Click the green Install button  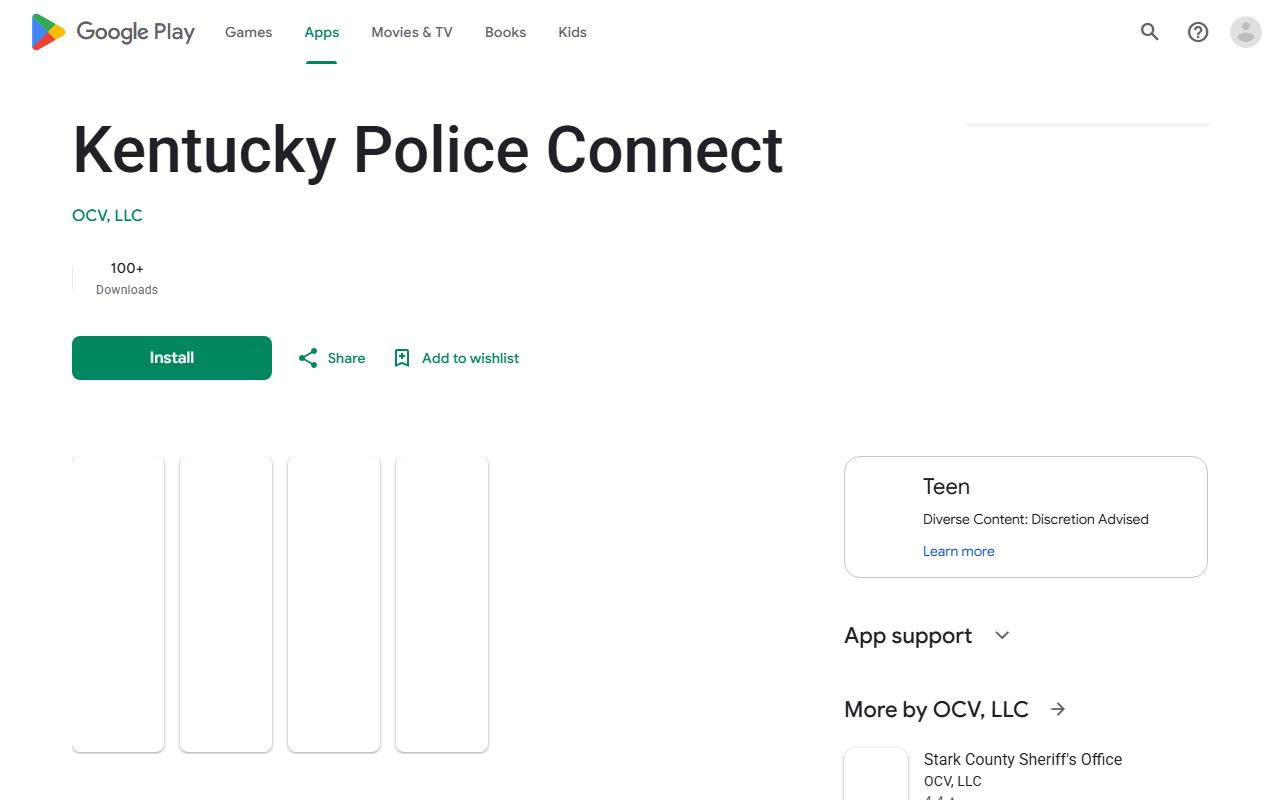tap(172, 358)
